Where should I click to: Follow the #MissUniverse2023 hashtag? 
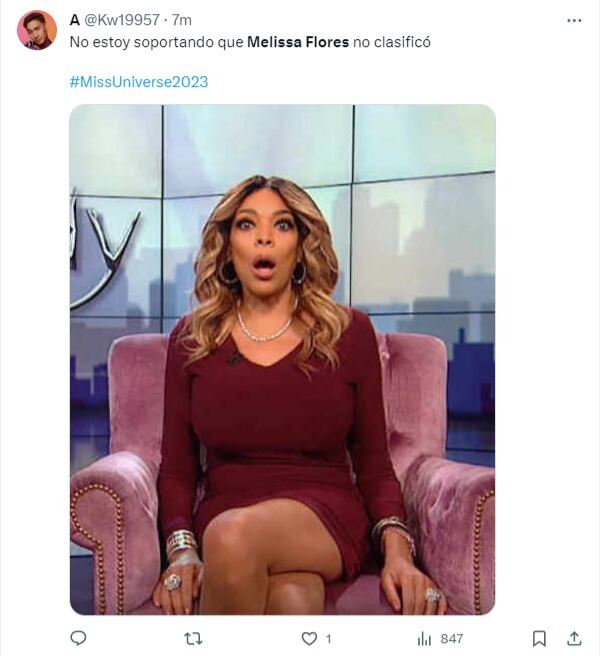[x=139, y=82]
